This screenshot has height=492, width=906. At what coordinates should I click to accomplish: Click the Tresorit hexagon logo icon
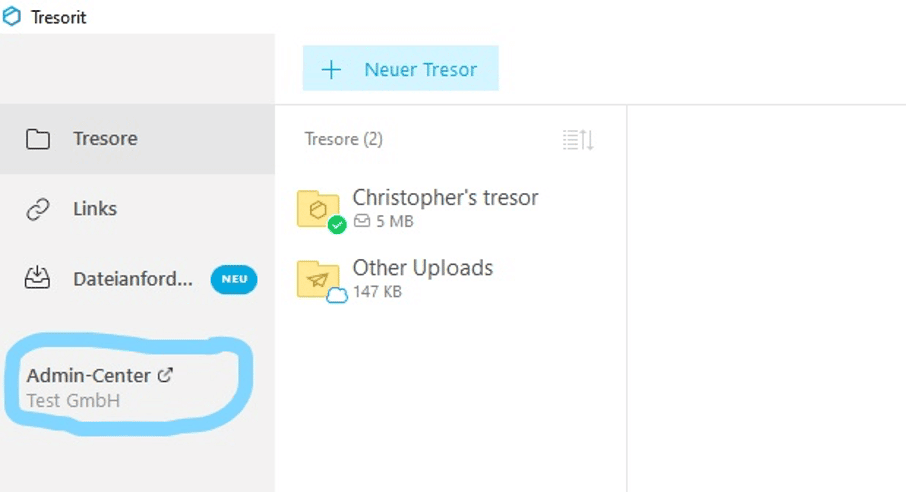(x=12, y=16)
